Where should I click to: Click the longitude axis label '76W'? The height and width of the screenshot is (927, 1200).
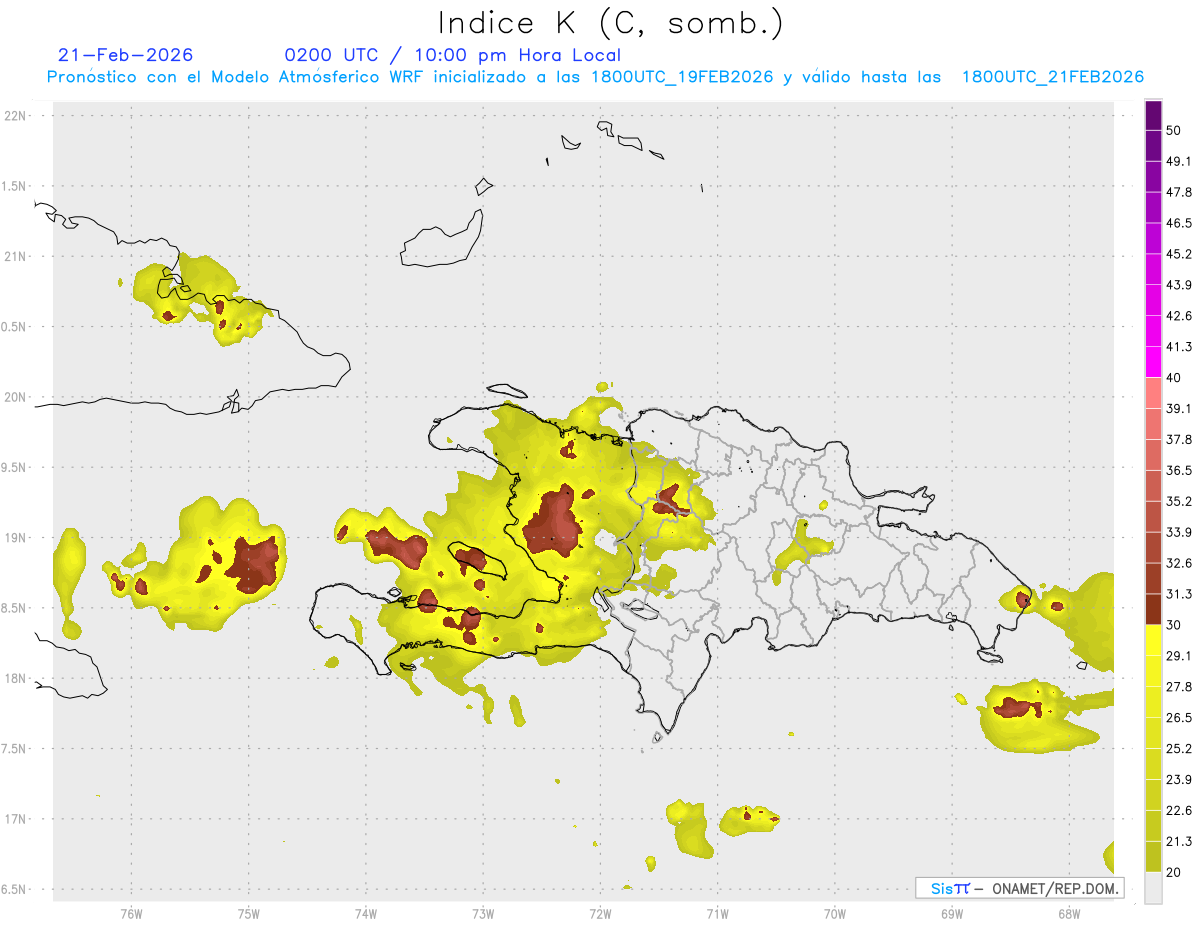click(x=131, y=914)
